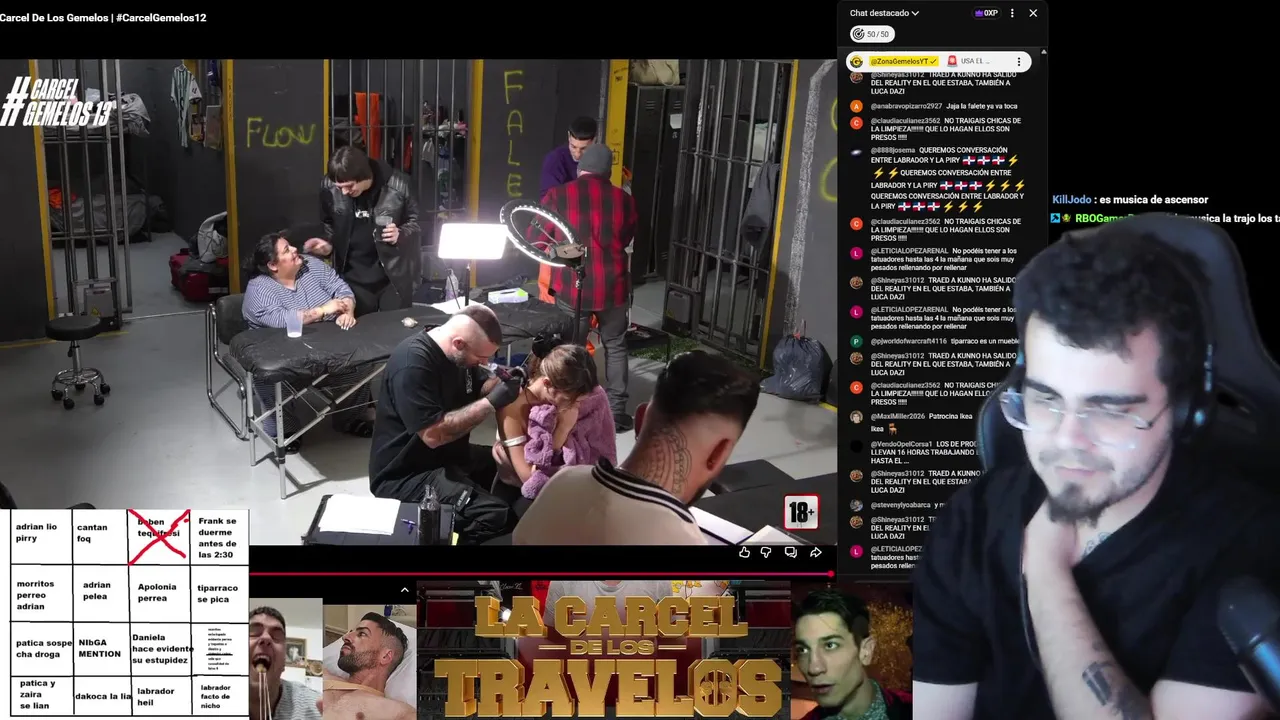Expand the Chat destacado dropdown
Image resolution: width=1280 pixels, height=720 pixels.
pyautogui.click(x=884, y=13)
